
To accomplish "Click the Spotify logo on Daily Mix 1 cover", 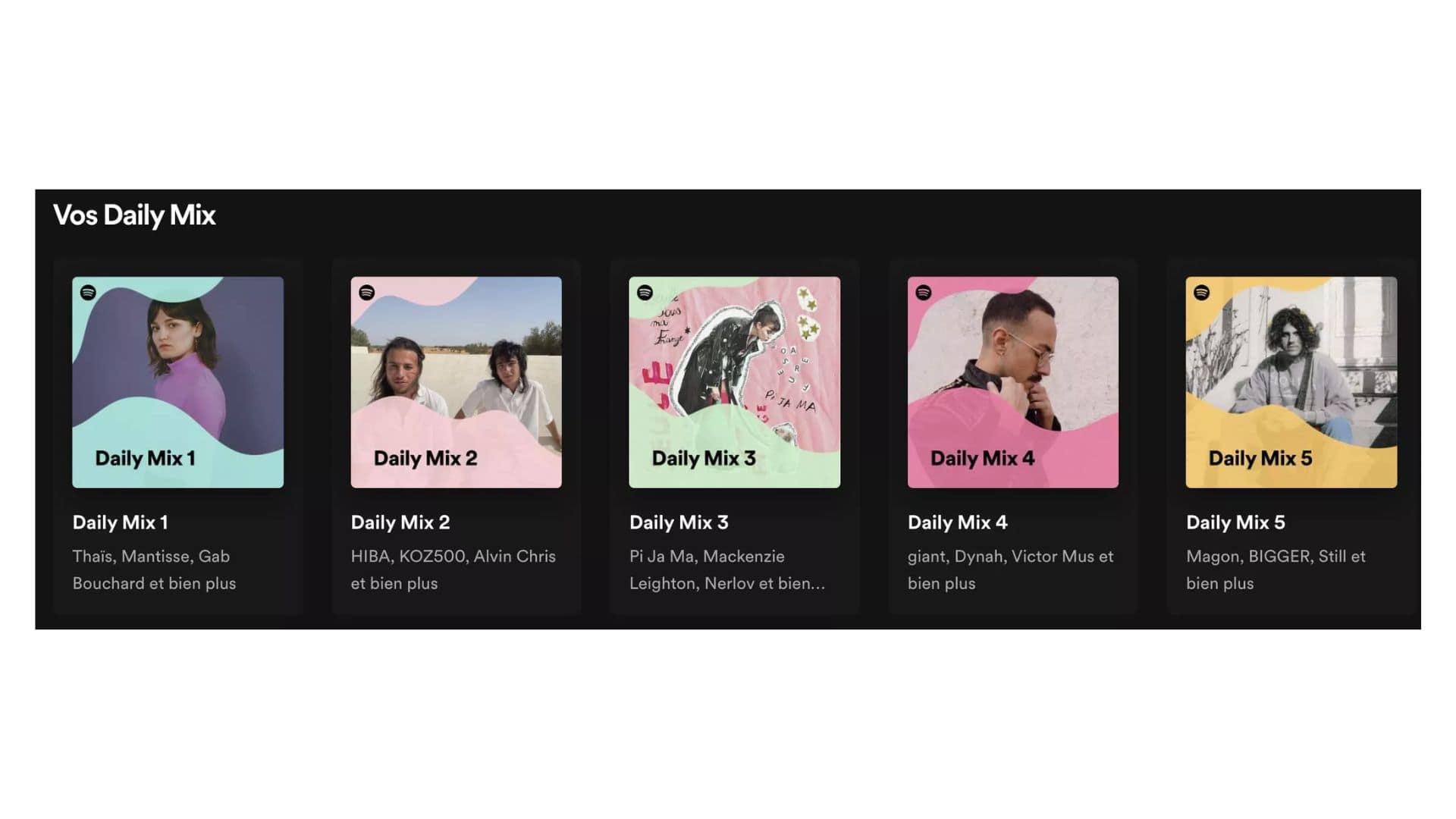I will pos(88,293).
